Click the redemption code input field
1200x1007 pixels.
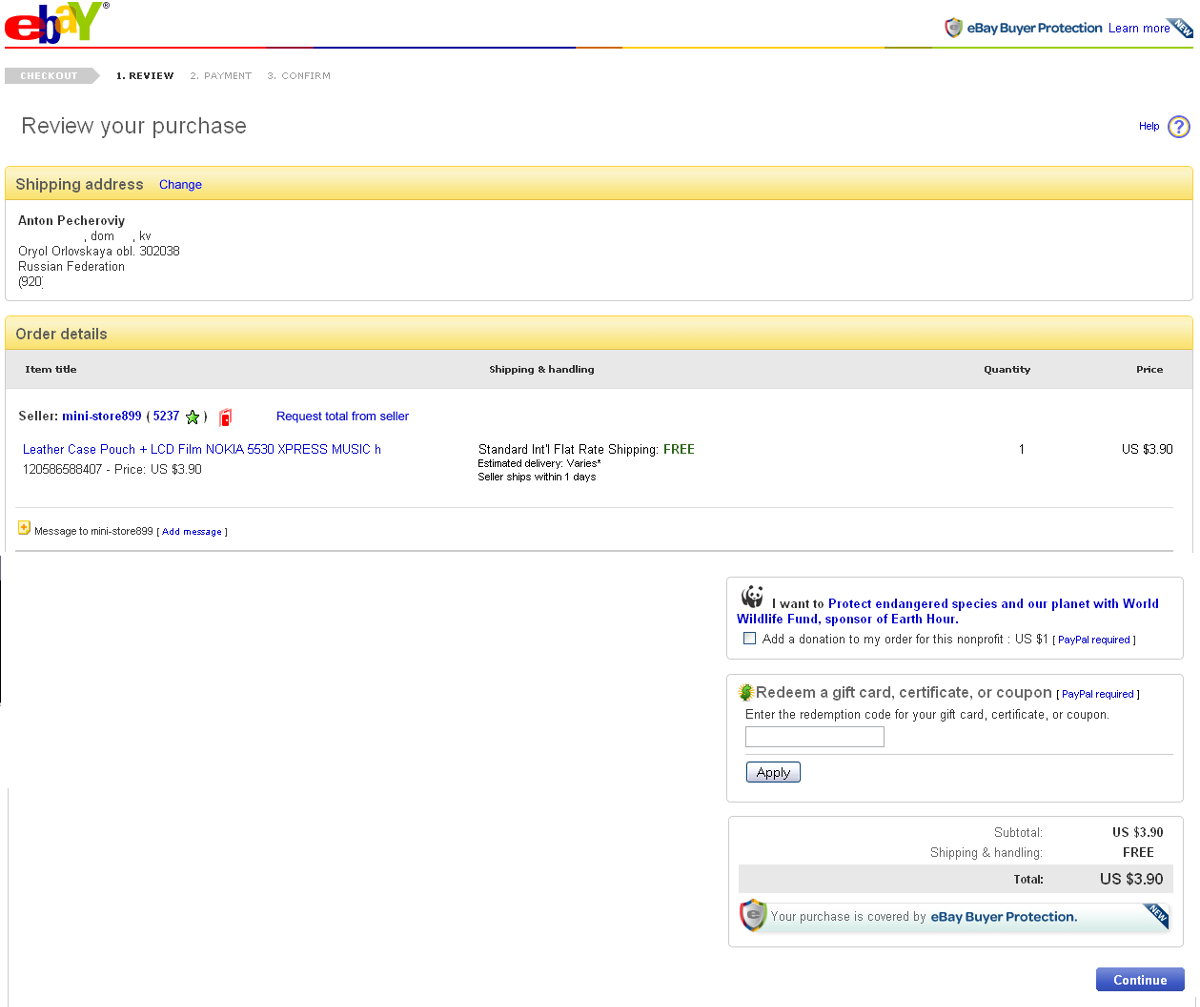815,737
